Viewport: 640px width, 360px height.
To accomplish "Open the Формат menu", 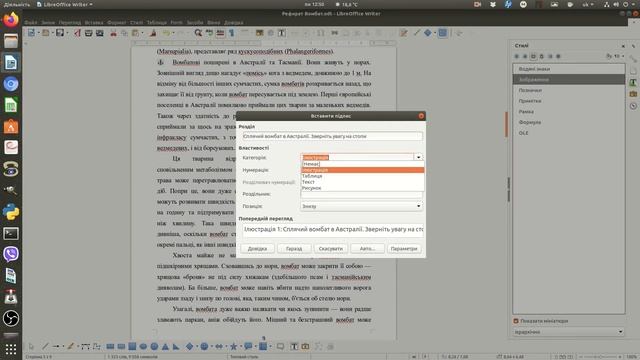I will coord(117,22).
